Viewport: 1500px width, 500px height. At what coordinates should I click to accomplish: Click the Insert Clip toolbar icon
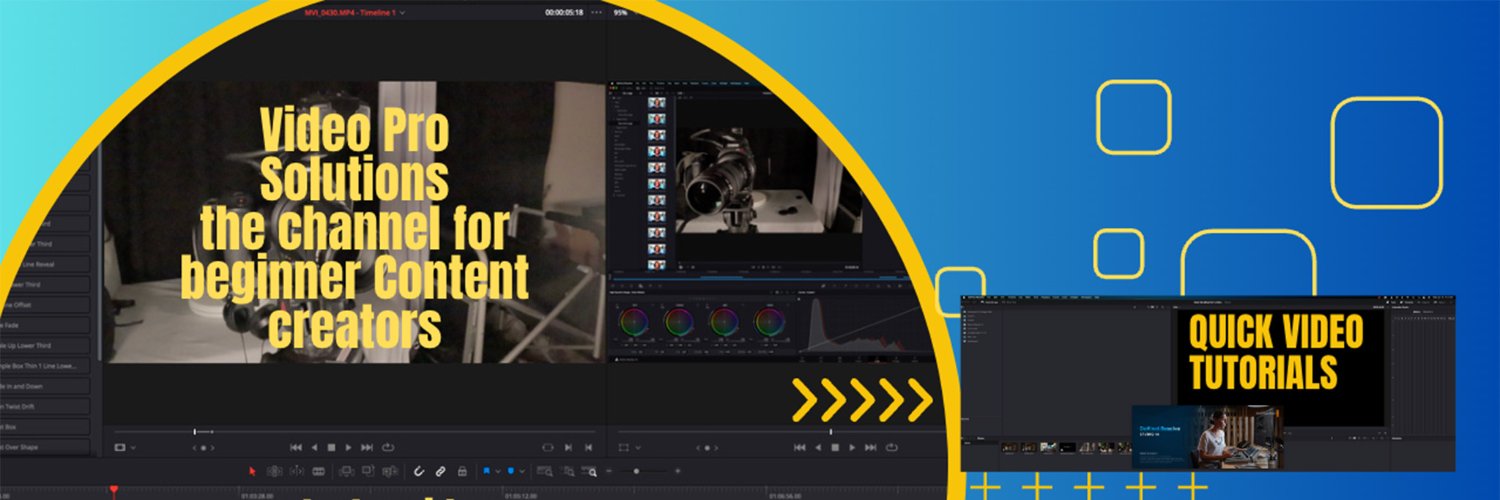[x=346, y=471]
